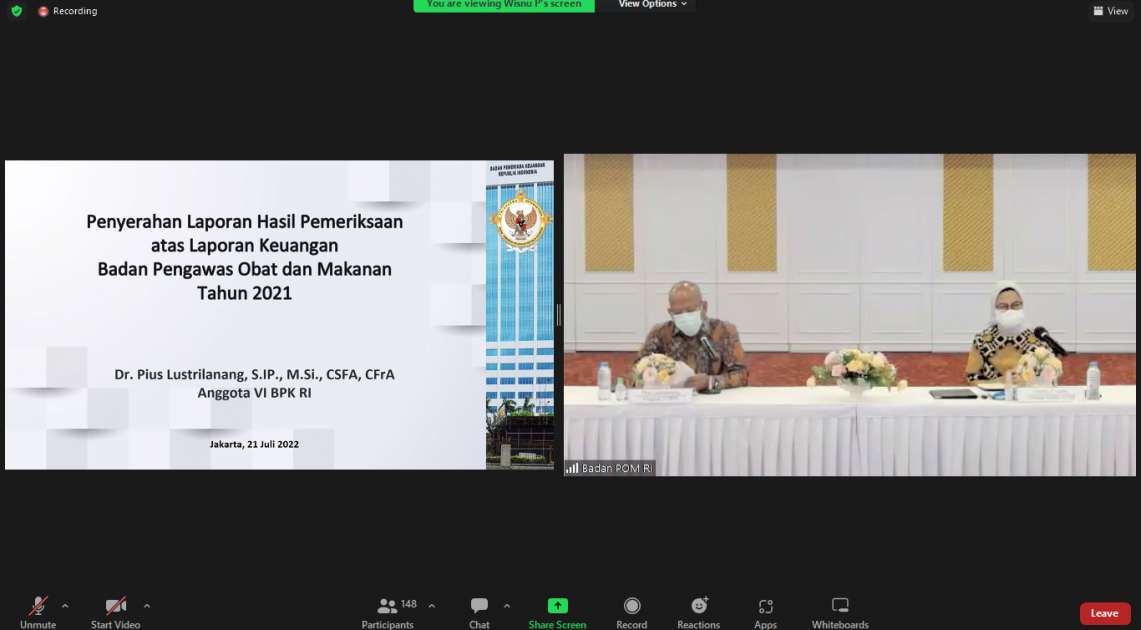The image size is (1141, 630).
Task: Open the Reactions emoji icon
Action: pos(699,606)
